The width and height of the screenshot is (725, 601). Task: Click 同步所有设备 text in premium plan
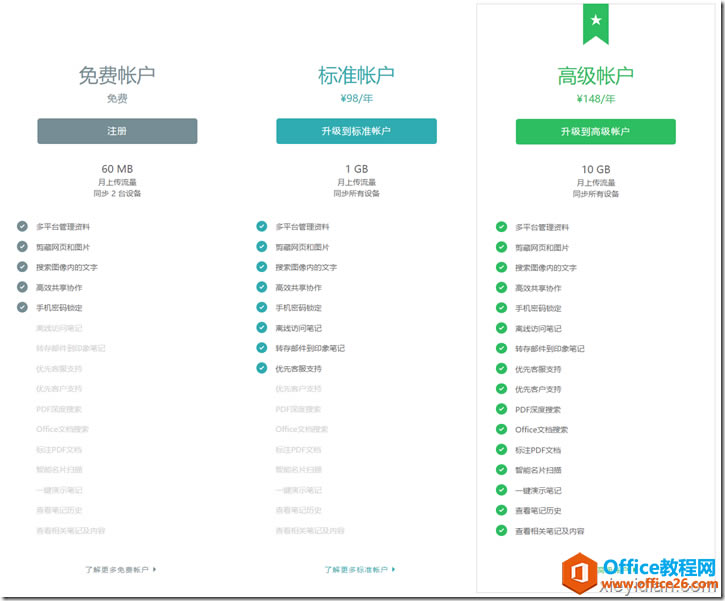[596, 194]
